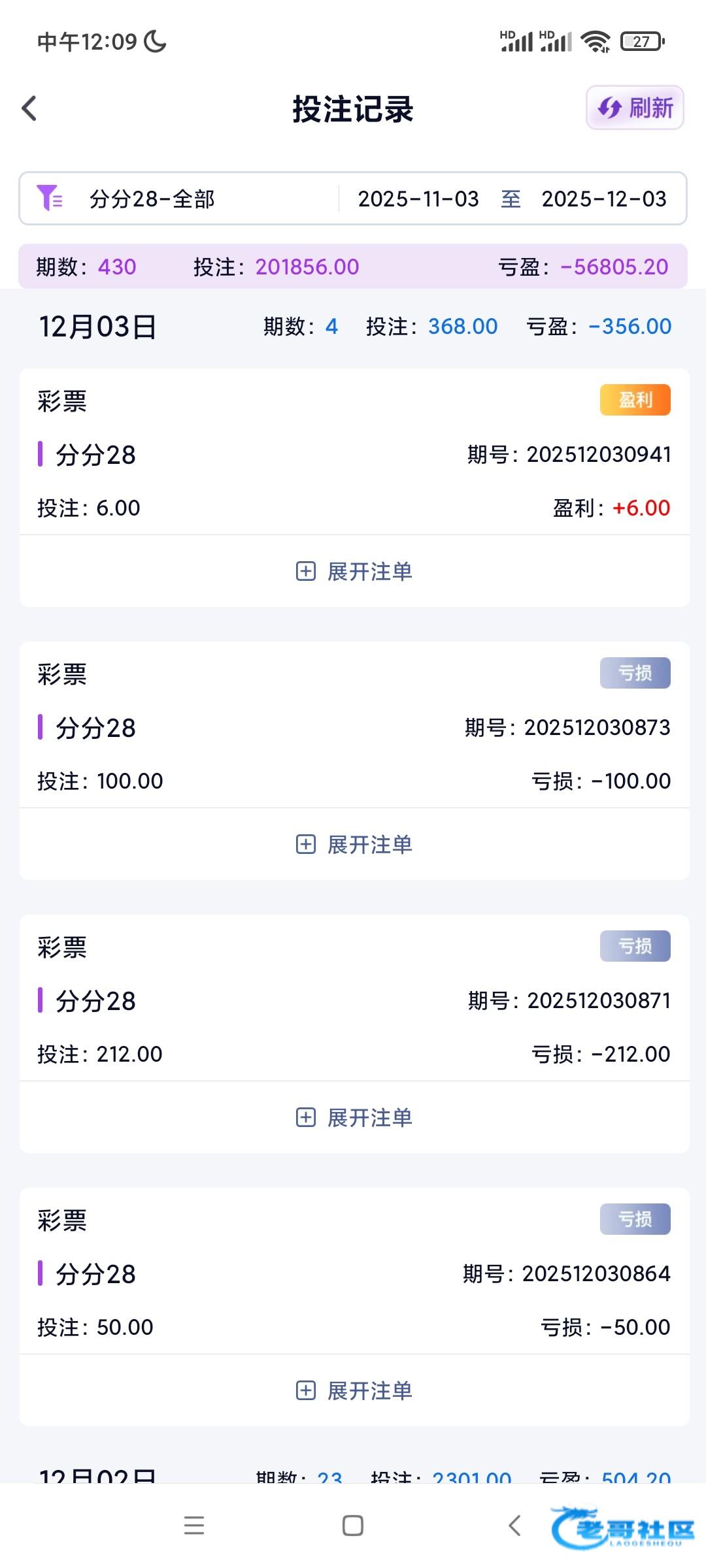
Task: Tap the purple totals summary bar
Action: coord(353,267)
